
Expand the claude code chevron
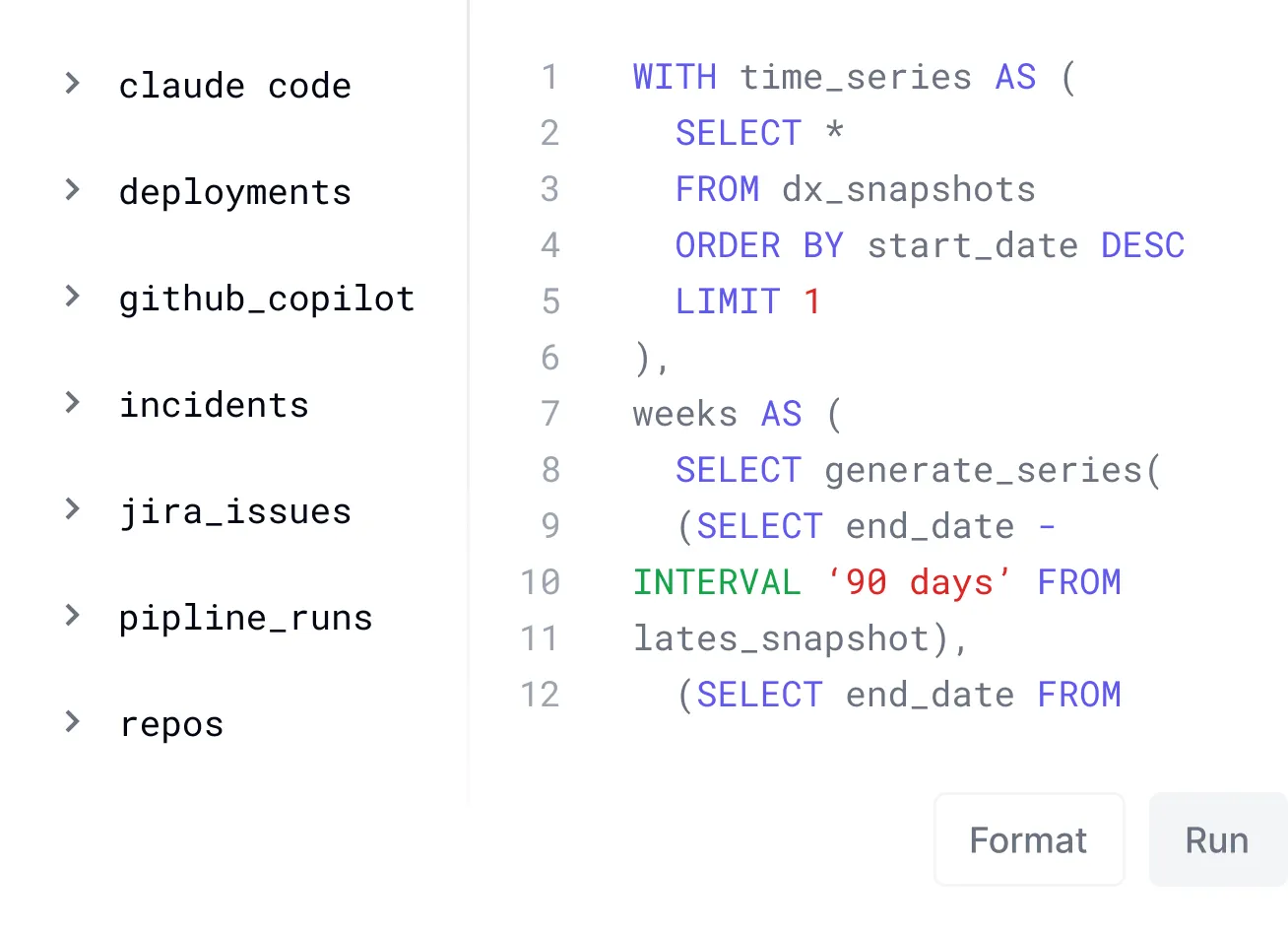point(72,84)
